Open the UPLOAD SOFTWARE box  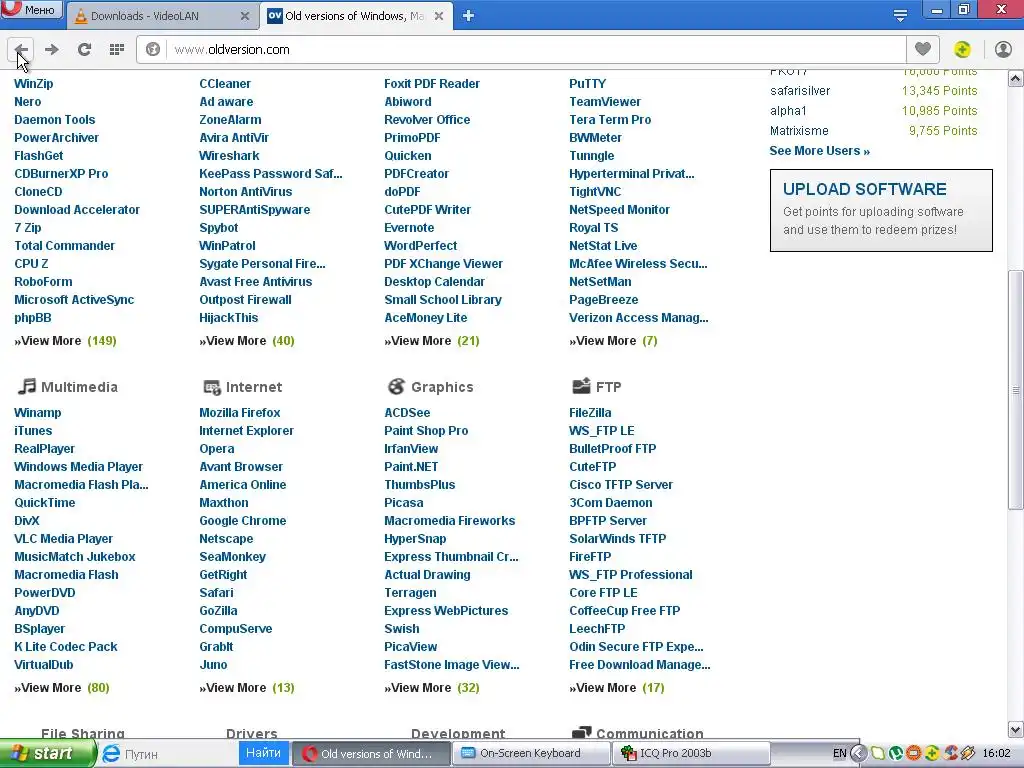(881, 210)
